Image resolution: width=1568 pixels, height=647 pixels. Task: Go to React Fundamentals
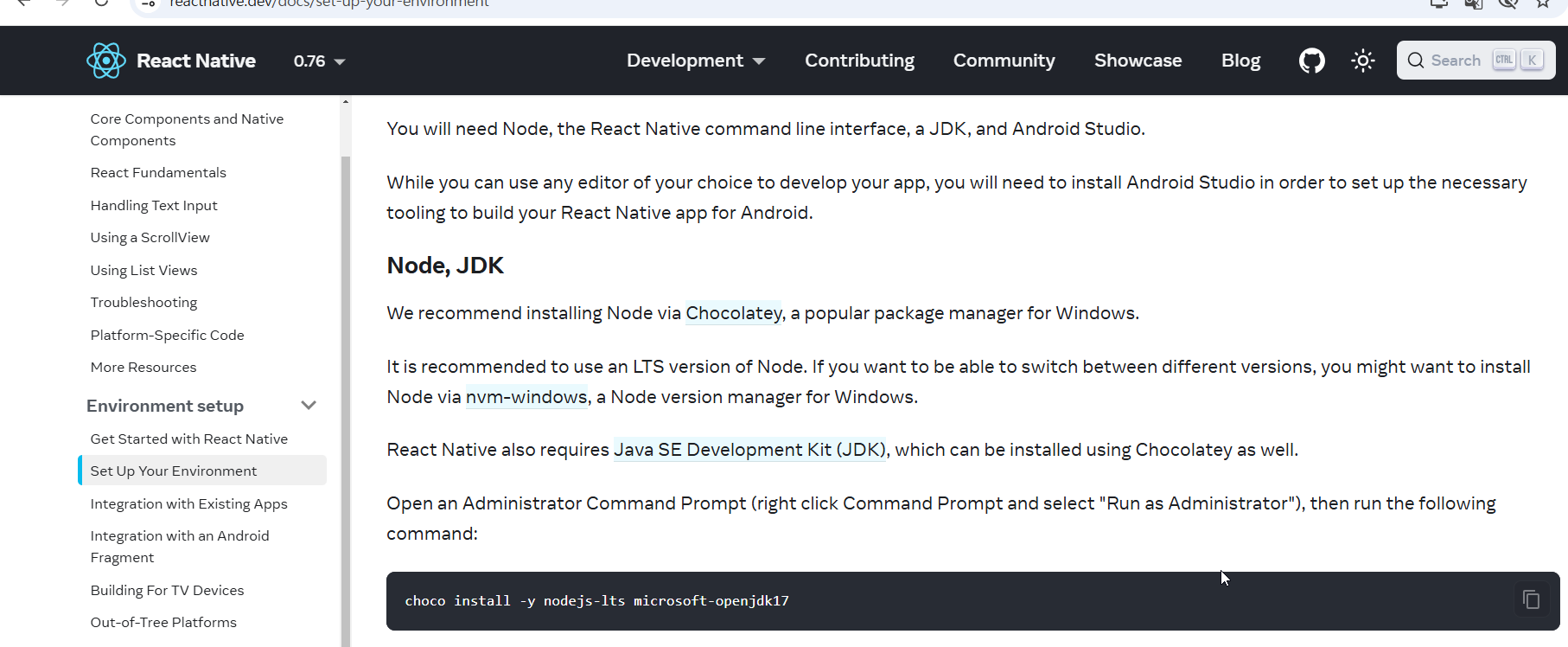[158, 172]
